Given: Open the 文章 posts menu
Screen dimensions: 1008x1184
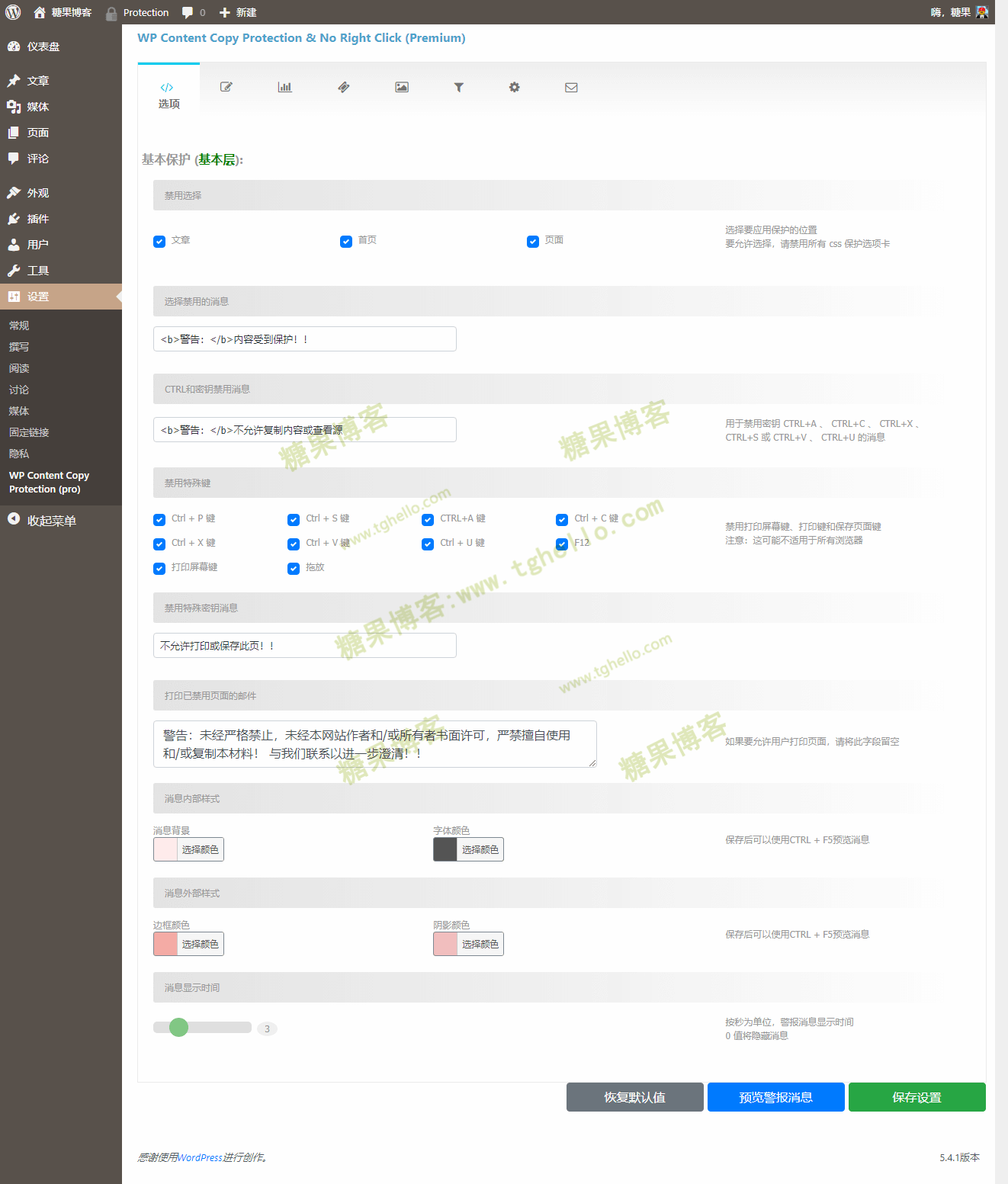Looking at the screenshot, I should click(x=61, y=81).
